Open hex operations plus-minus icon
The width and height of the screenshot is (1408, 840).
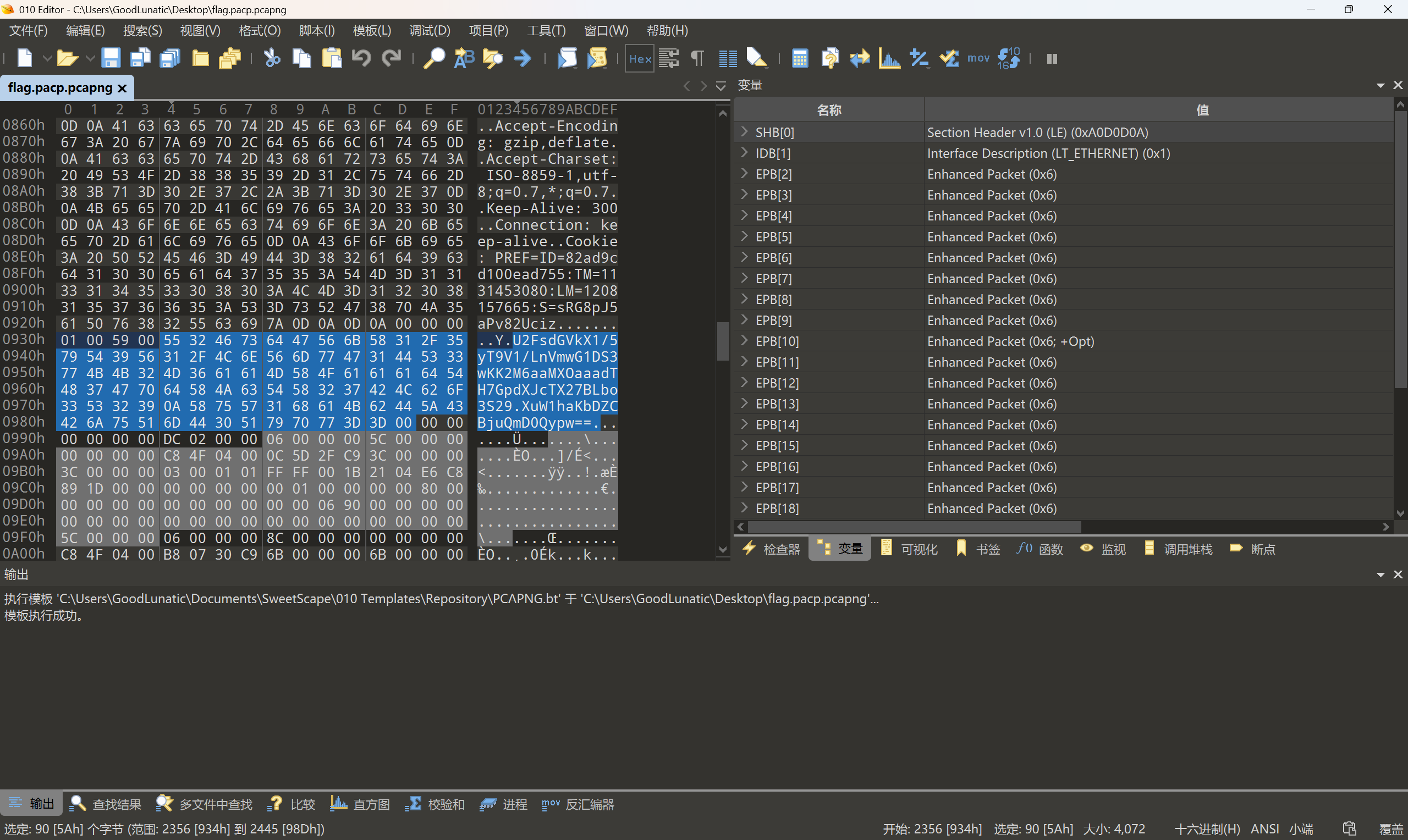[919, 58]
